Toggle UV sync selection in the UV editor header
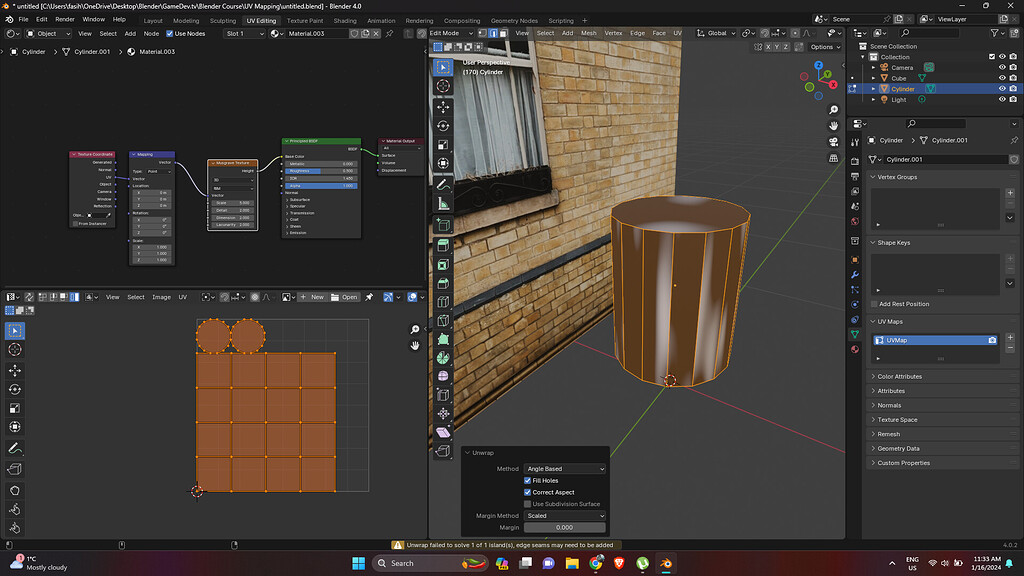Image resolution: width=1024 pixels, height=576 pixels. [28, 297]
